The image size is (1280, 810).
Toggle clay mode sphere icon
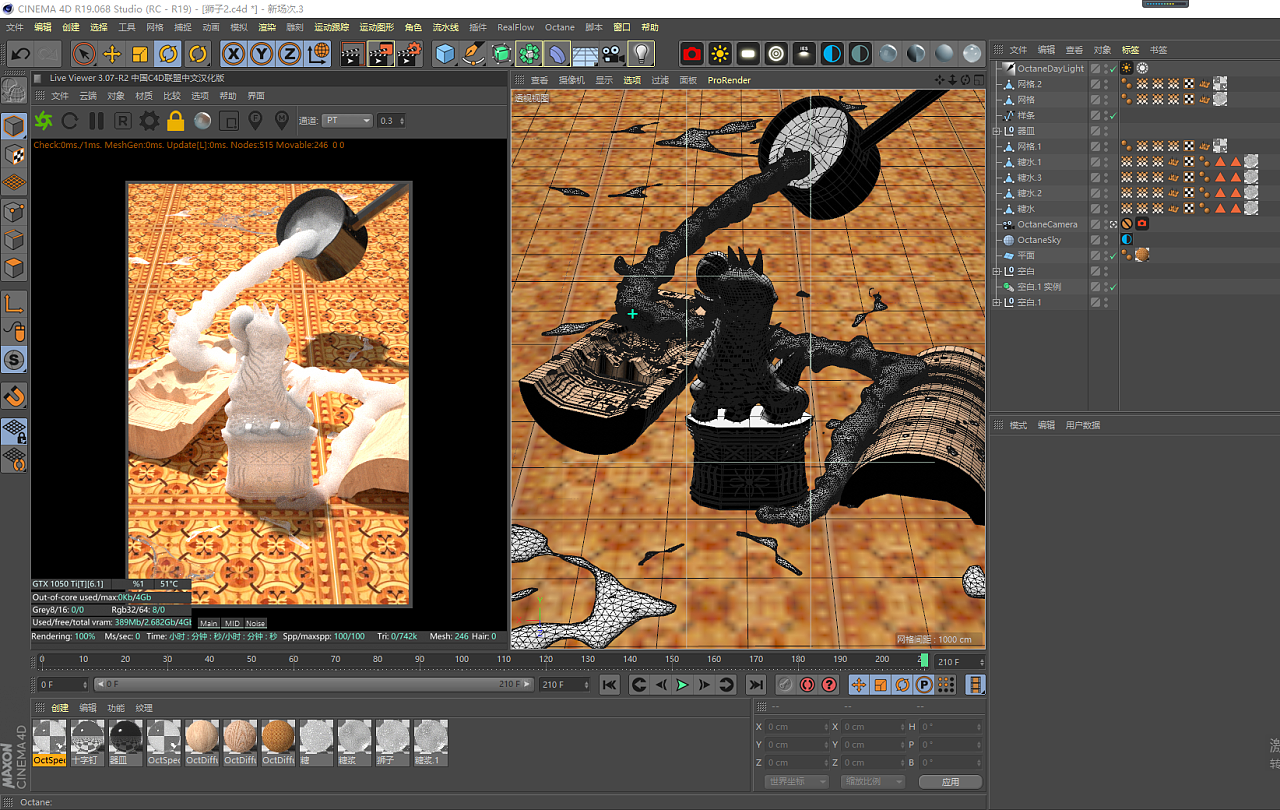(202, 121)
